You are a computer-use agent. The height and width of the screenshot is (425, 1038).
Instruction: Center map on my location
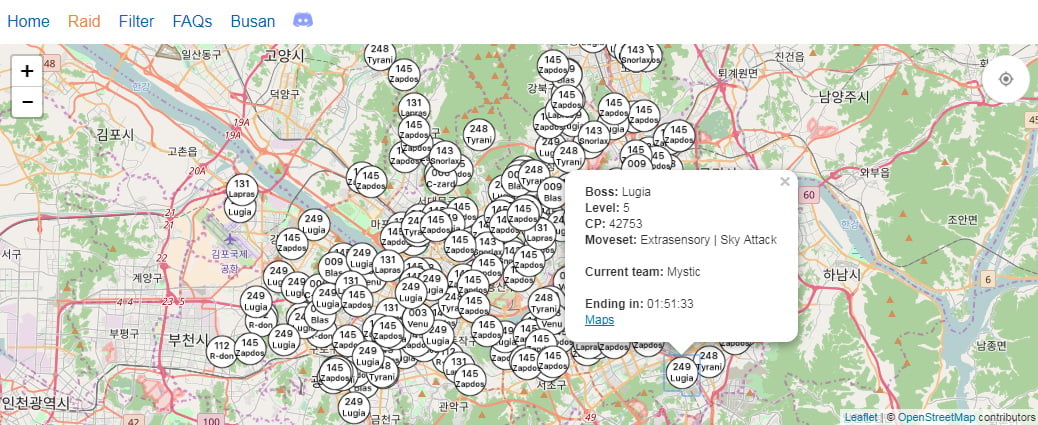1006,79
